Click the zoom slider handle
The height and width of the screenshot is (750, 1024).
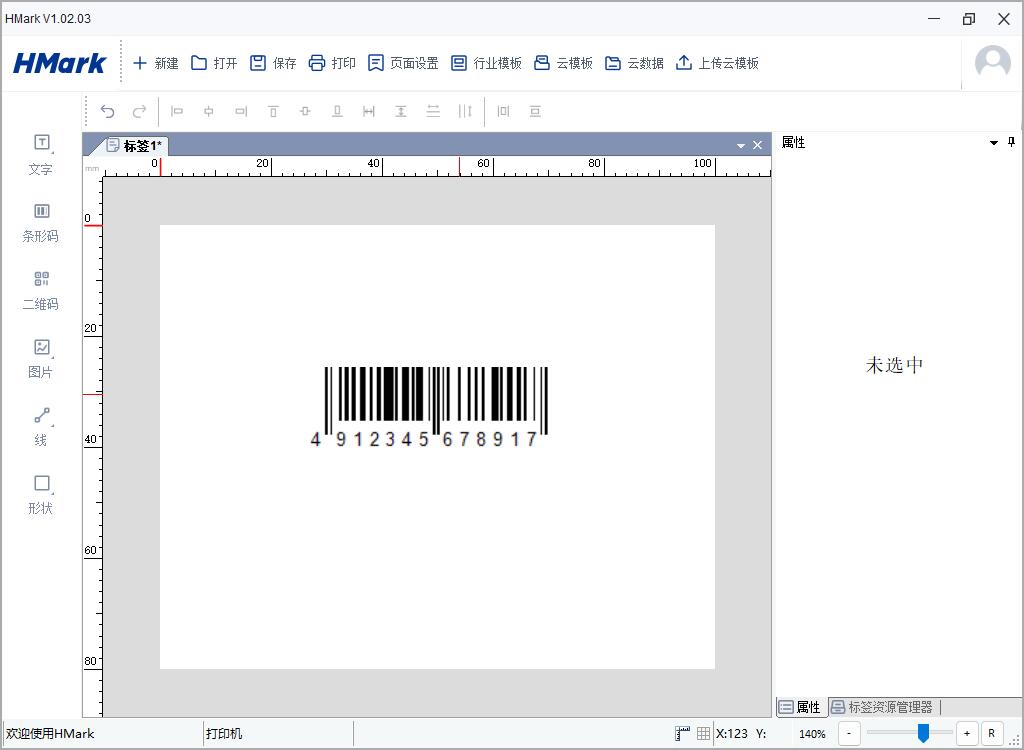coord(923,733)
